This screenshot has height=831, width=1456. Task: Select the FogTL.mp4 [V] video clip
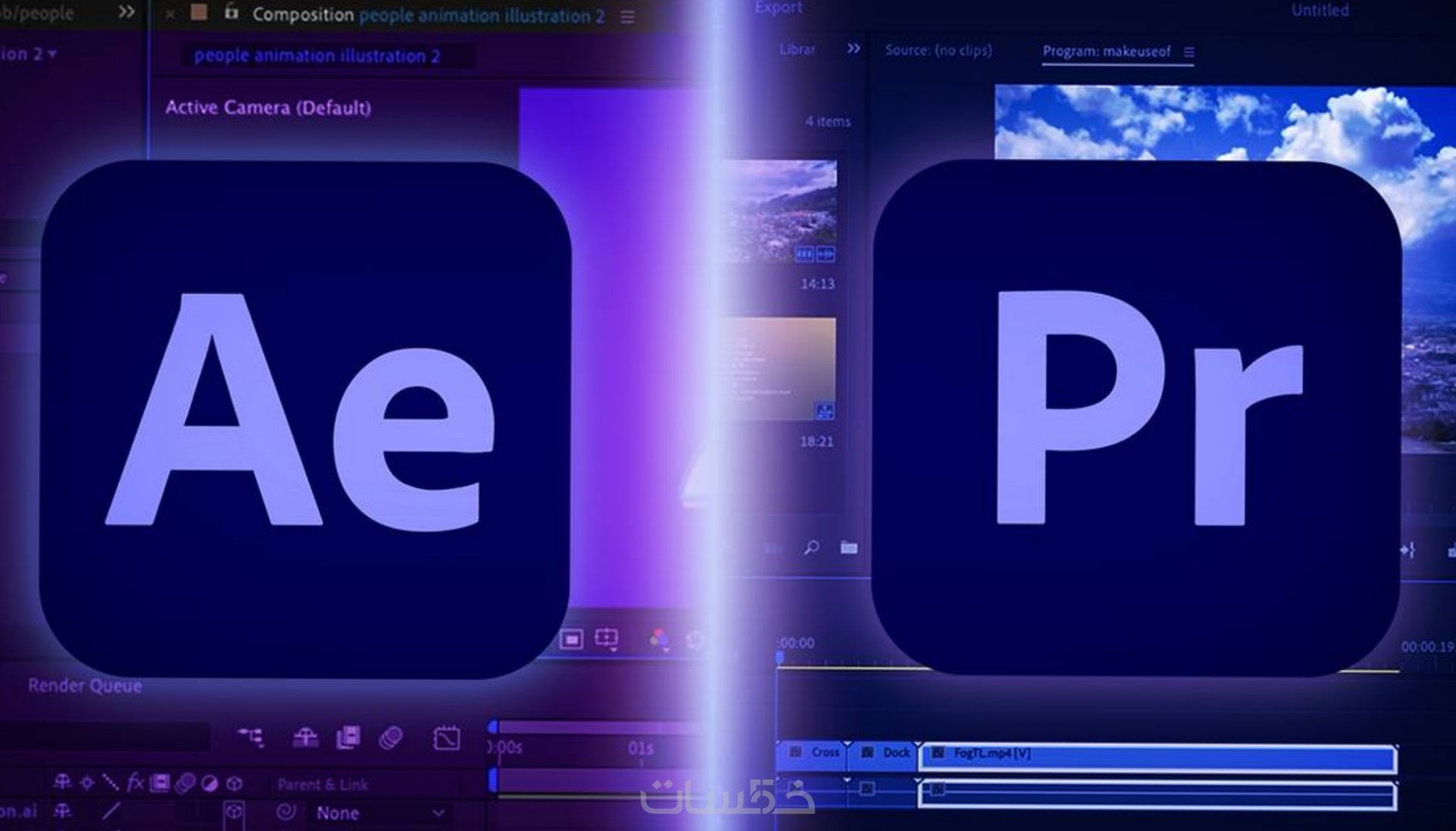(x=1157, y=757)
